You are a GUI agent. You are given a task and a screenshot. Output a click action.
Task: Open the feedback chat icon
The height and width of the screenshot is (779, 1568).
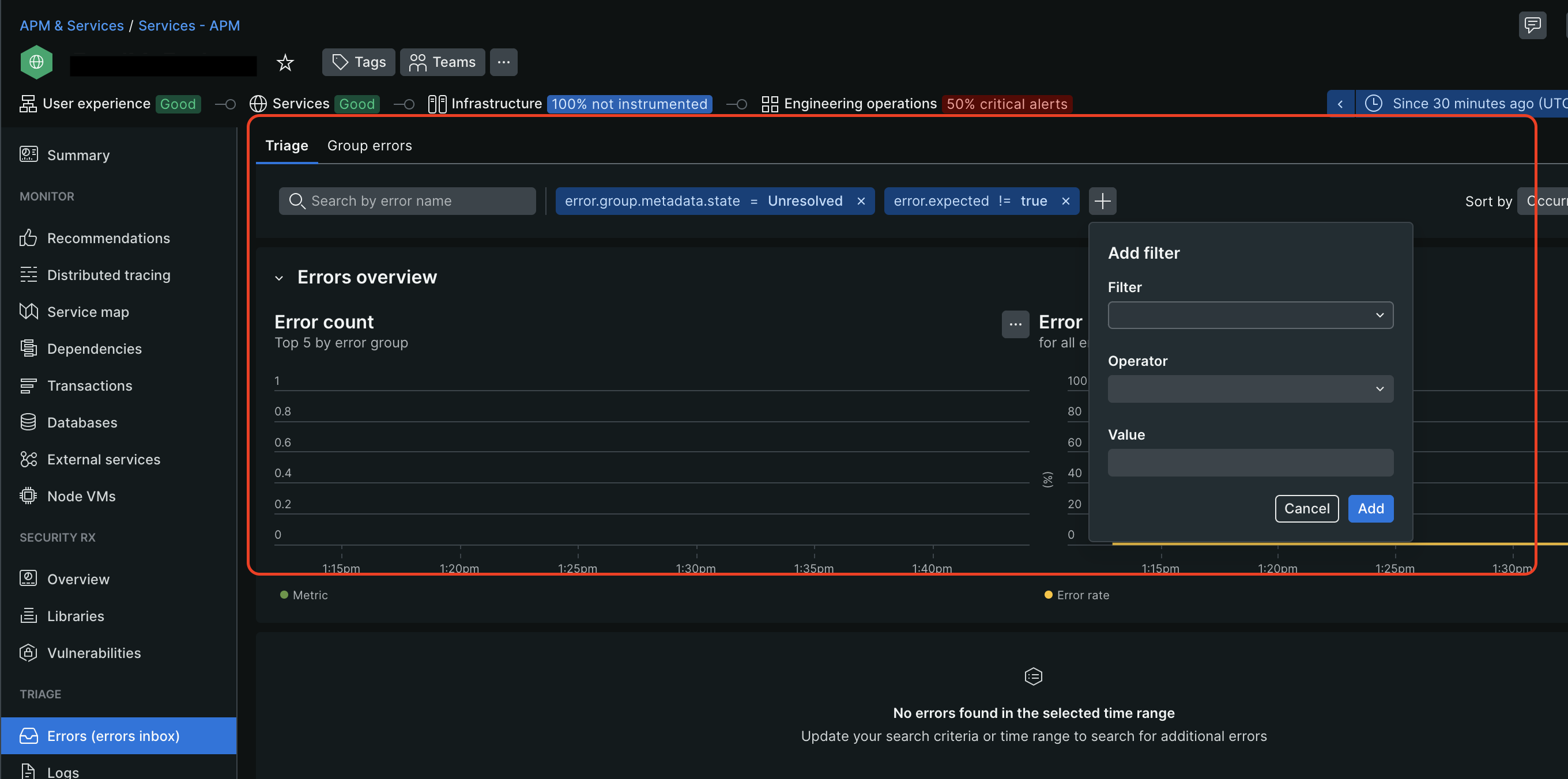tap(1532, 25)
